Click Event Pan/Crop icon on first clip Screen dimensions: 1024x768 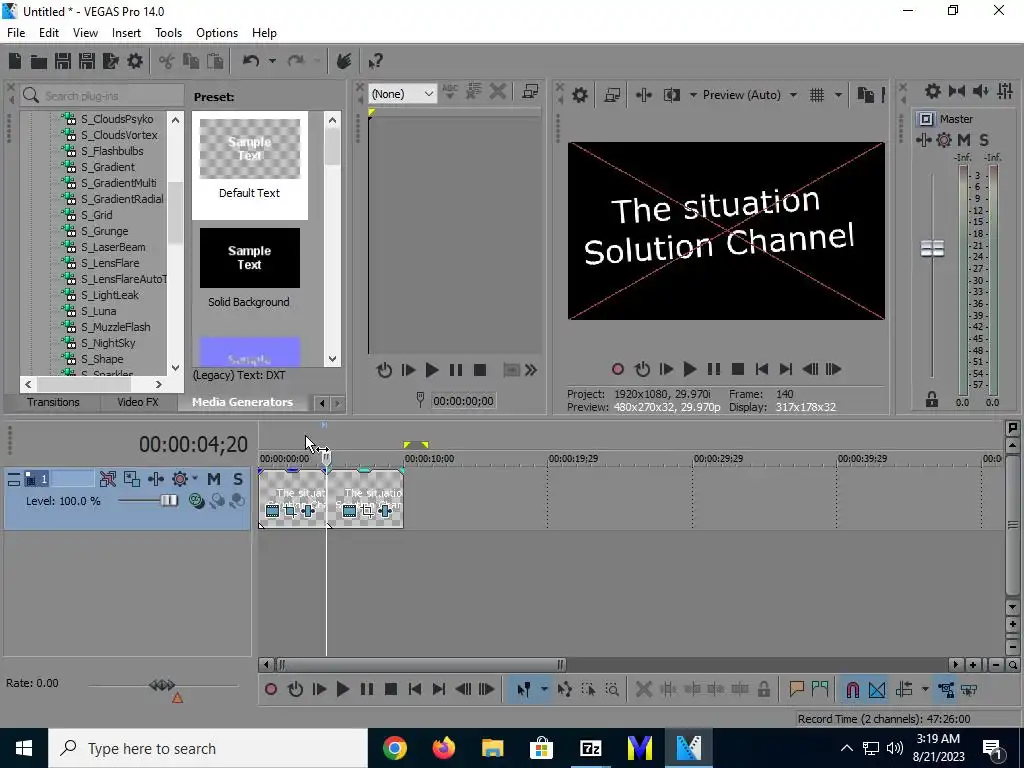coord(291,511)
